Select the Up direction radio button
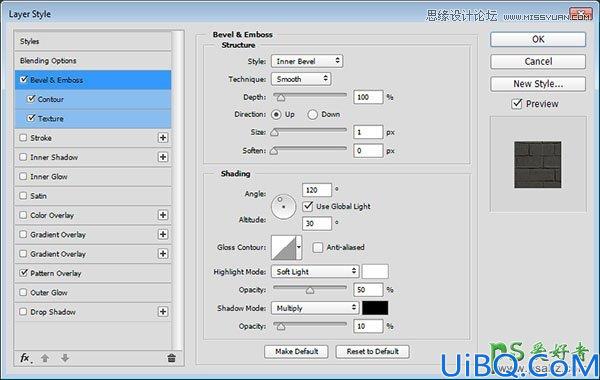 pyautogui.click(x=276, y=114)
